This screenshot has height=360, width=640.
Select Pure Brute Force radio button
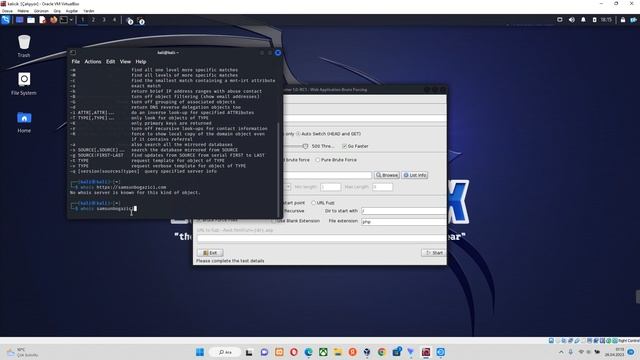[318, 160]
